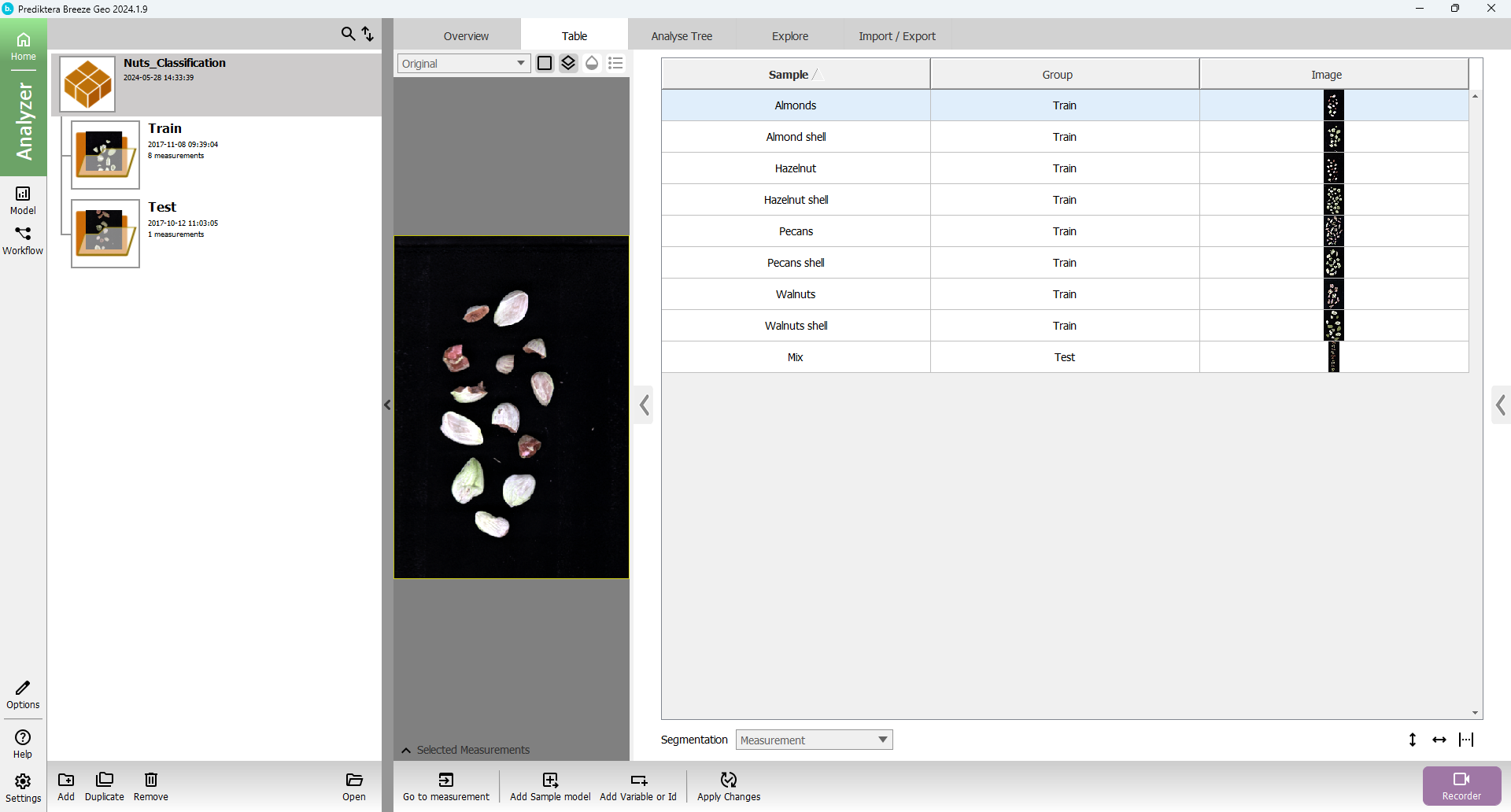The height and width of the screenshot is (812, 1511).
Task: Expand the Selected Measurements panel
Action: click(x=406, y=750)
